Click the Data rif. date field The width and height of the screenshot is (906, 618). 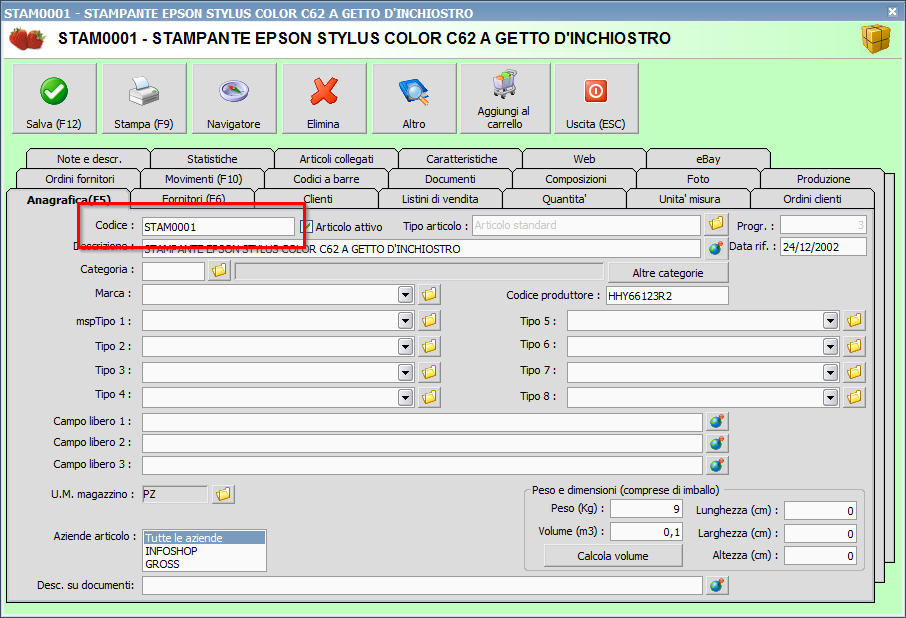click(823, 247)
